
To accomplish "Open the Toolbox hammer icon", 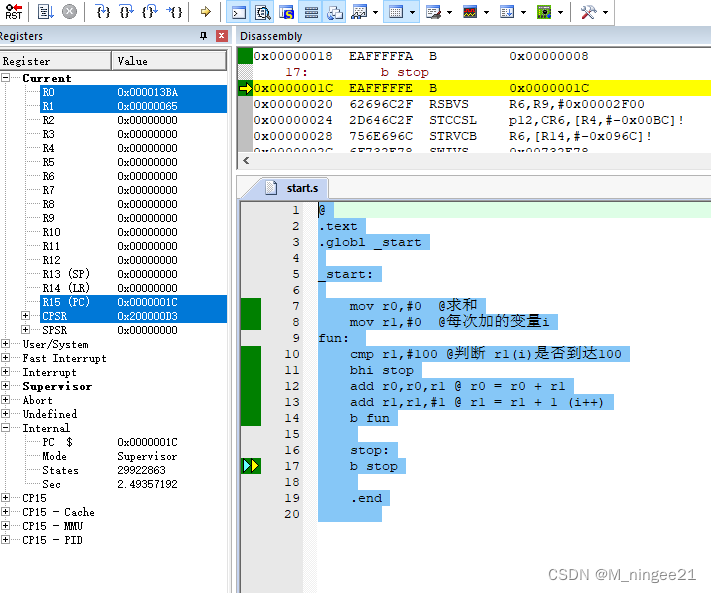I will (588, 12).
